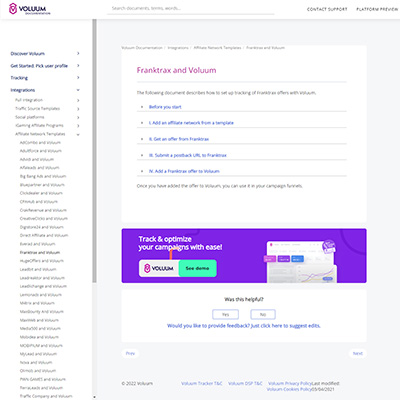Open the dashboard preview image in banner
The width and height of the screenshot is (400, 400).
point(301,262)
